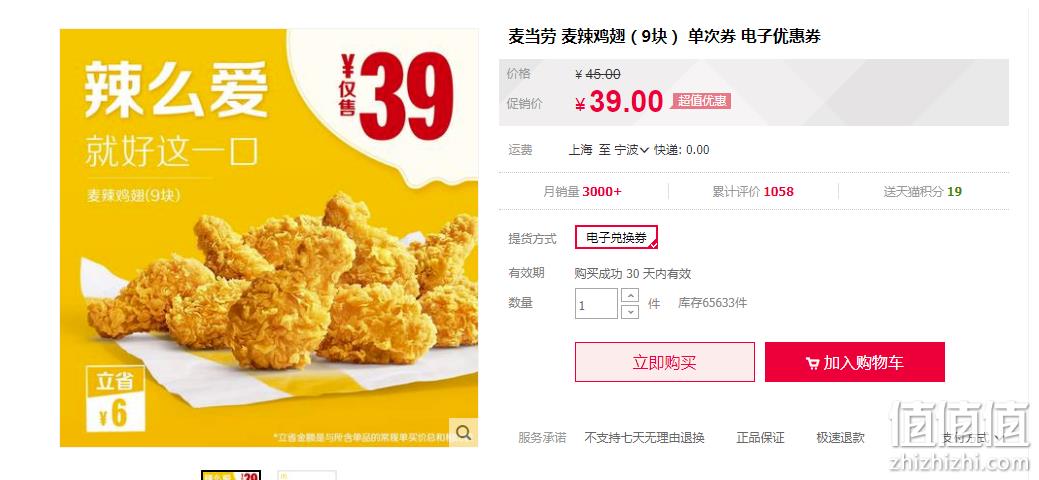Click the quantity input field

coord(596,304)
